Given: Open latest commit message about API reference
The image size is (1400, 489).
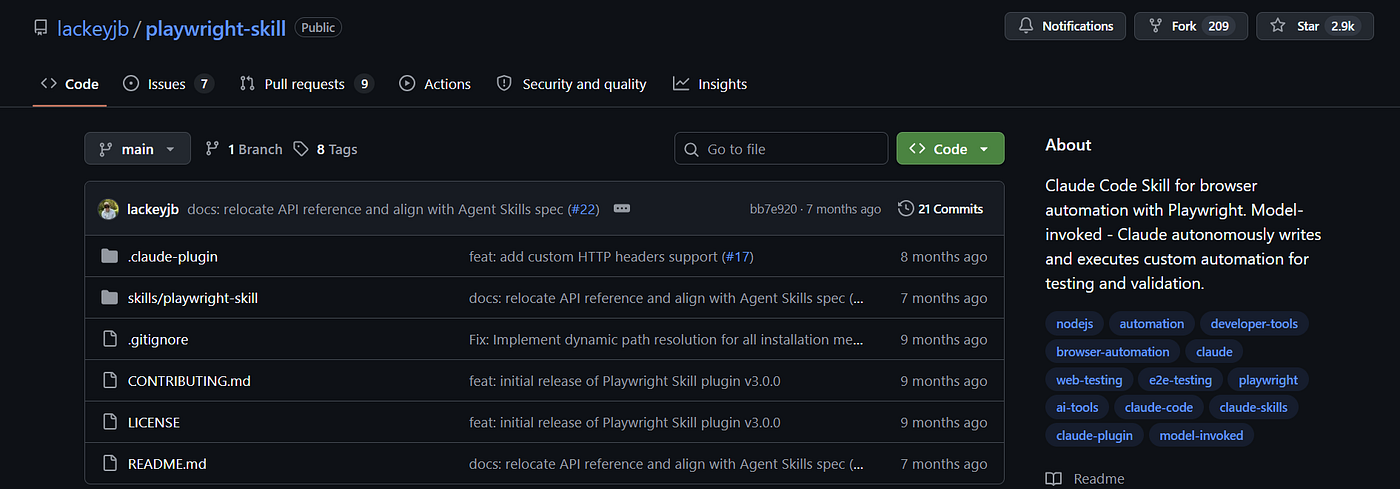Looking at the screenshot, I should click(375, 209).
